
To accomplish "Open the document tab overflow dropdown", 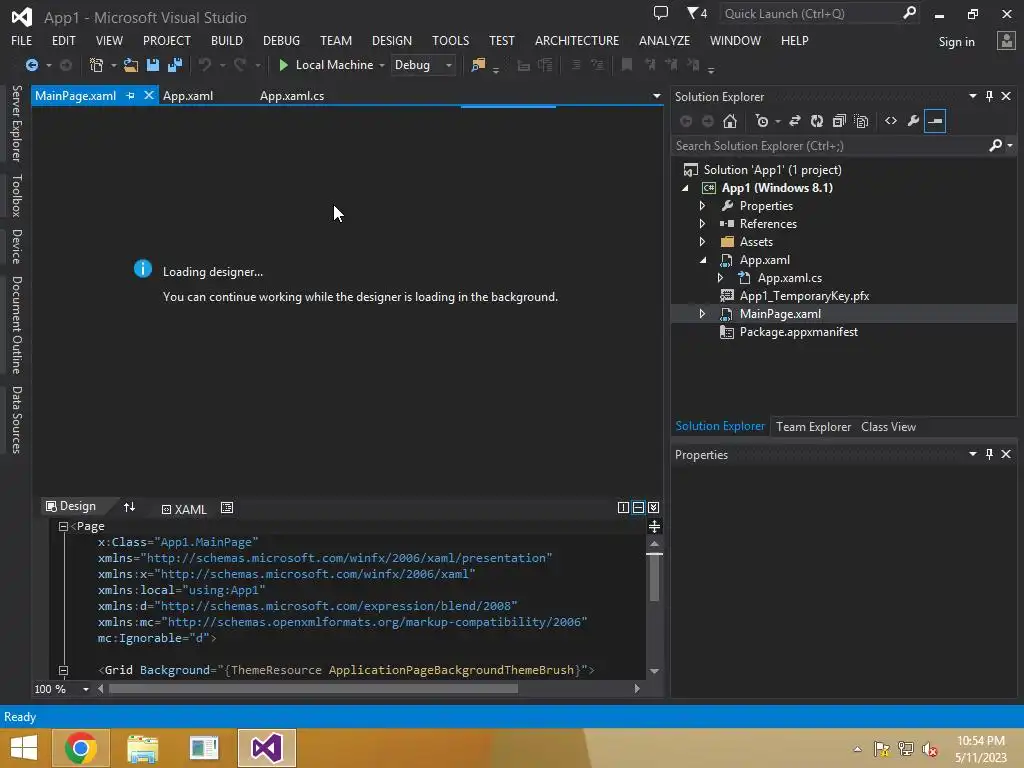I will (656, 96).
